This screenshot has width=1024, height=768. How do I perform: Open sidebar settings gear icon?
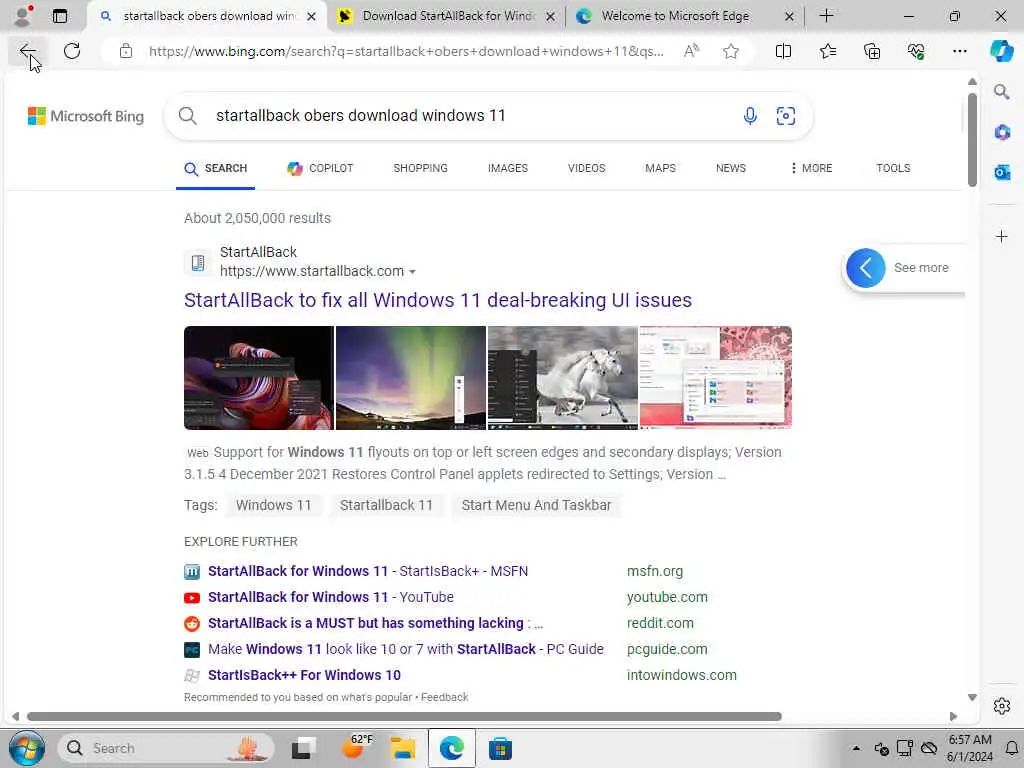[x=1002, y=706]
